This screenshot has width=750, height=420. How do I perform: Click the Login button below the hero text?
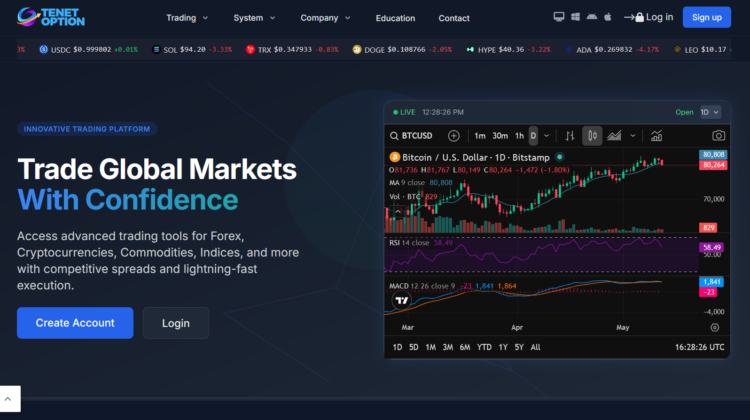pos(176,323)
